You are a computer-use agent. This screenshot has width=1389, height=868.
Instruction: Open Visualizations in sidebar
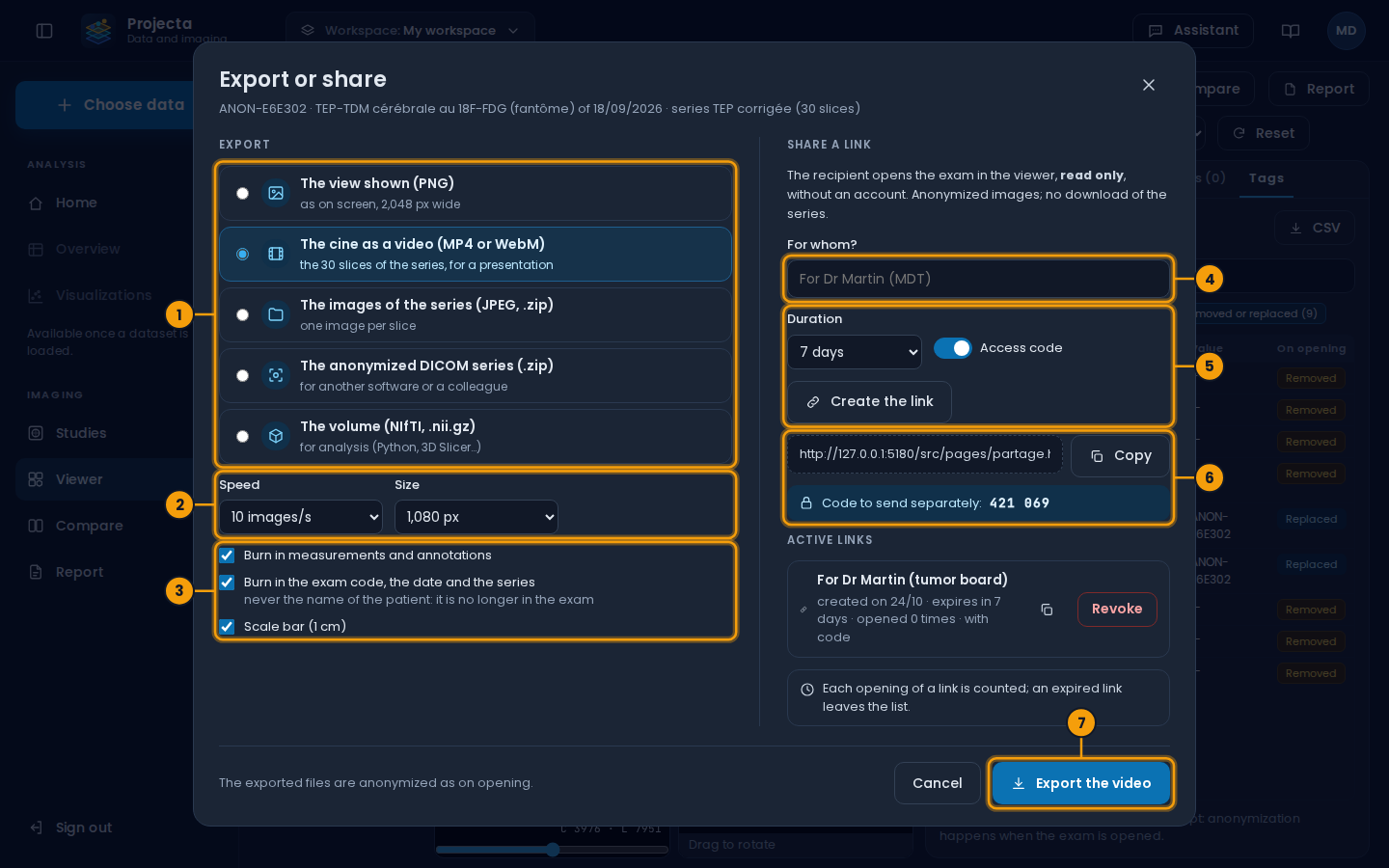(x=106, y=295)
